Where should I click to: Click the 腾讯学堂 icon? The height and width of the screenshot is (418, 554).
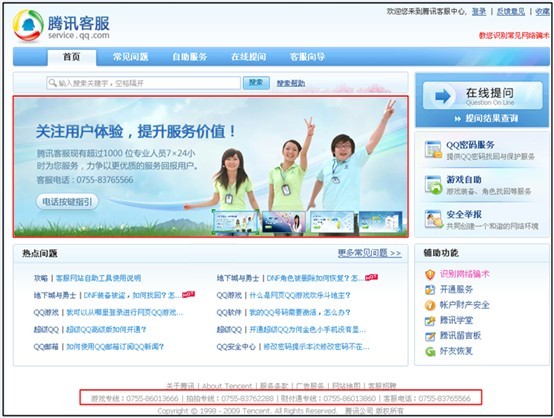[x=430, y=320]
